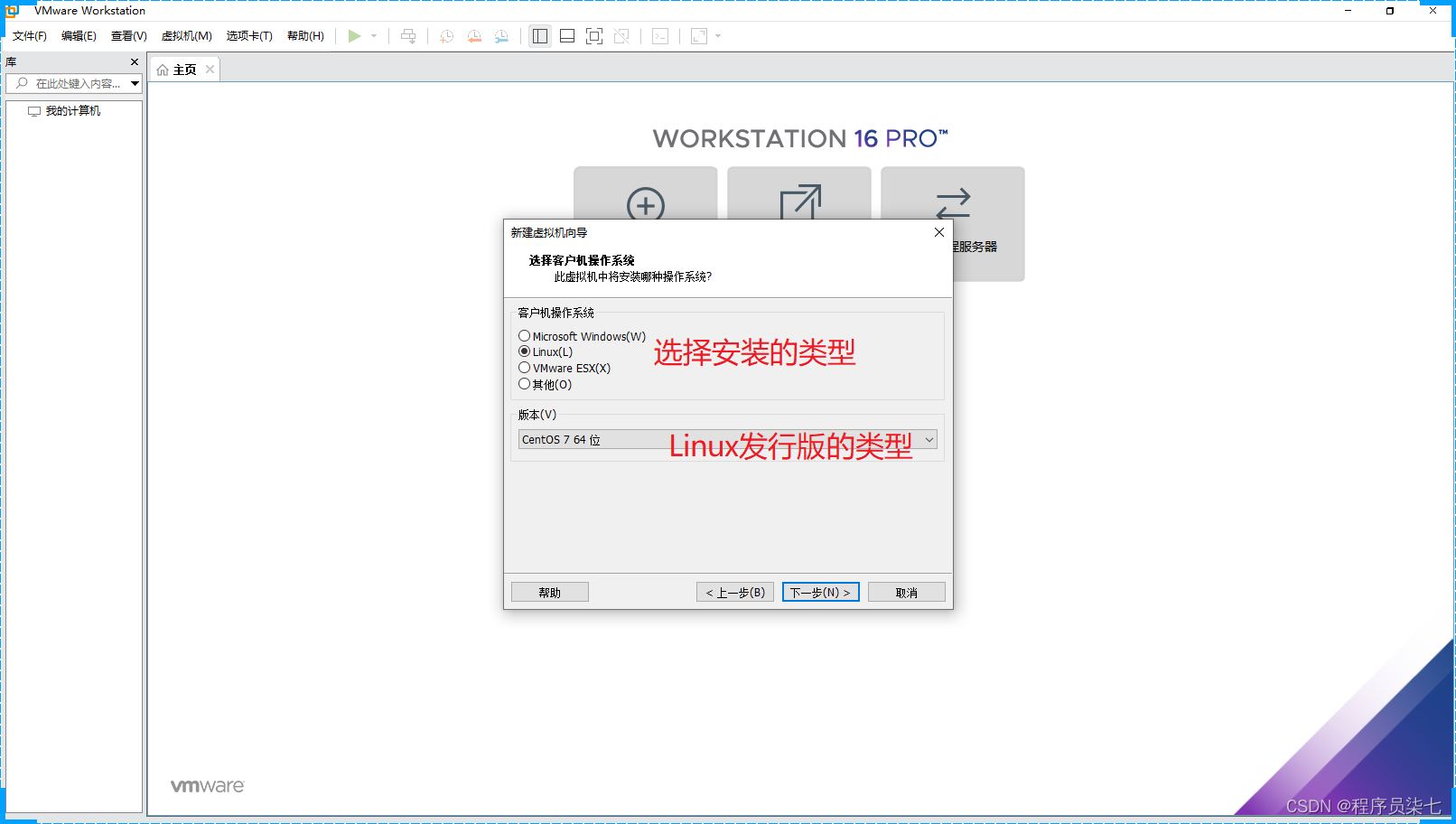Click the create new virtual machine plus icon
The width and height of the screenshot is (1456, 824).
click(x=645, y=208)
